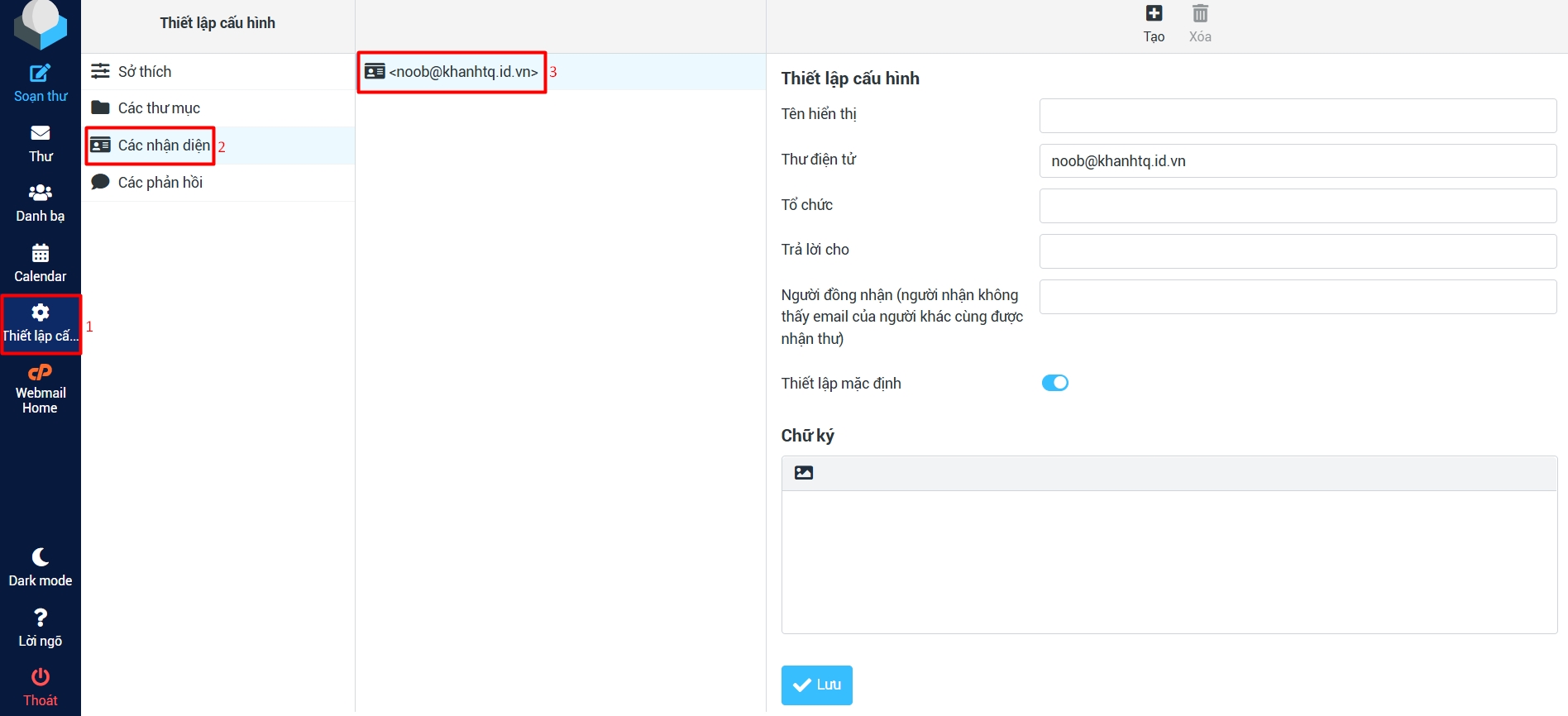This screenshot has width=1568, height=716.
Task: Click inside Chữ ký signature text area
Action: tap(1169, 561)
